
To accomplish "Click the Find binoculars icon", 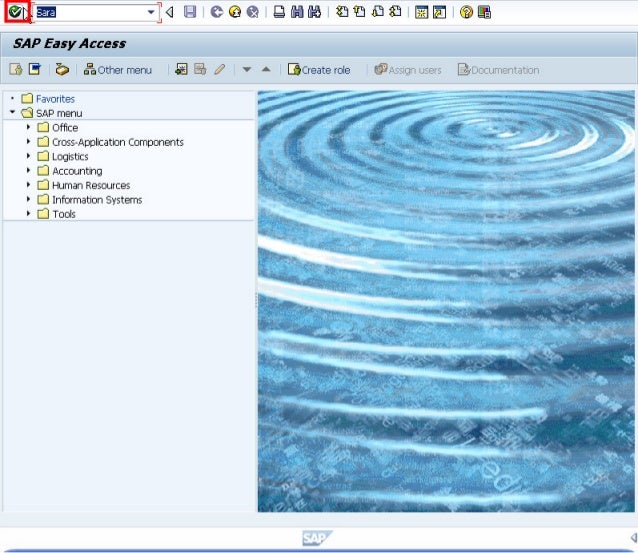I will pos(297,12).
